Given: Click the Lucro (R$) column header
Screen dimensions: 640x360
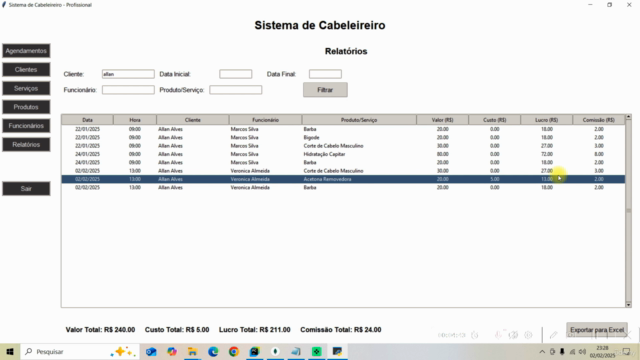Looking at the screenshot, I should click(547, 120).
